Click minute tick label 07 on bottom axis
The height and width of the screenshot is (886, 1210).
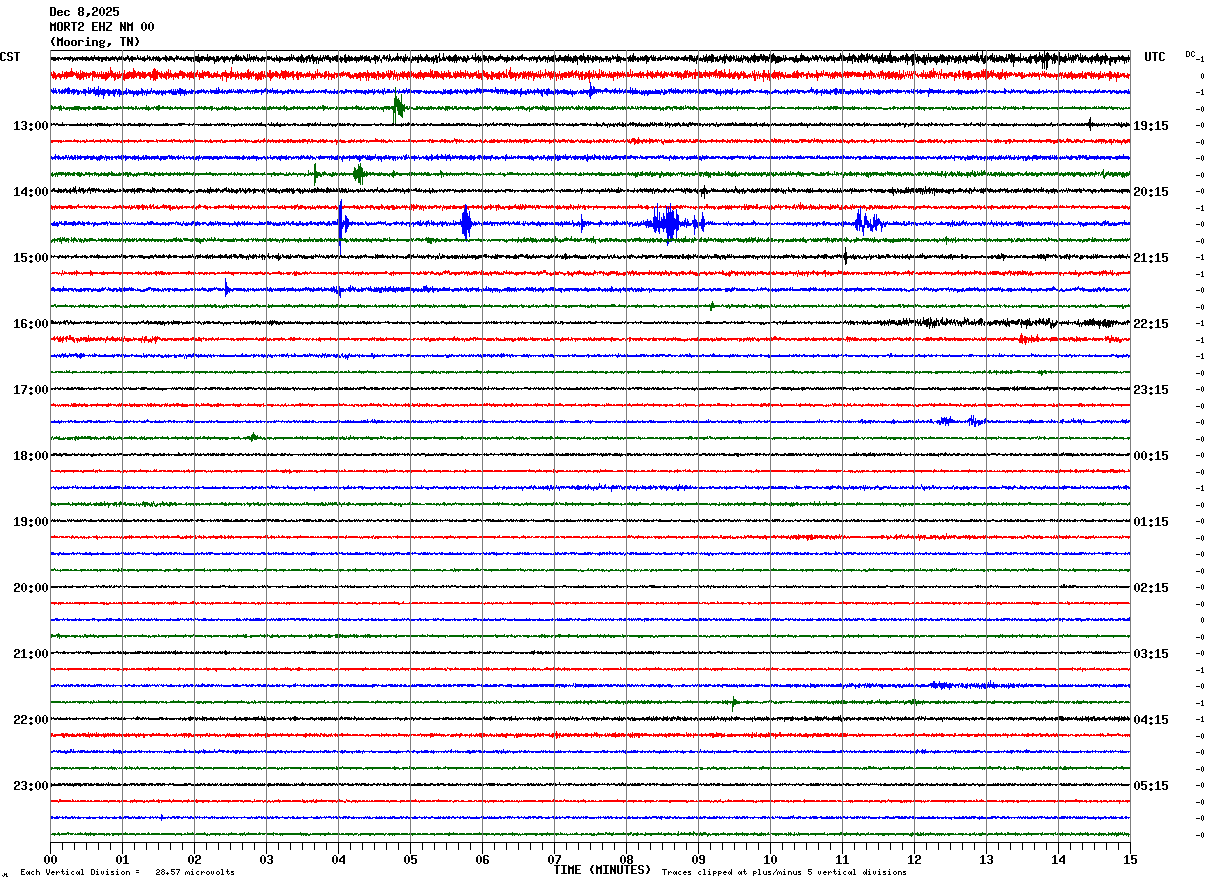click(x=554, y=860)
